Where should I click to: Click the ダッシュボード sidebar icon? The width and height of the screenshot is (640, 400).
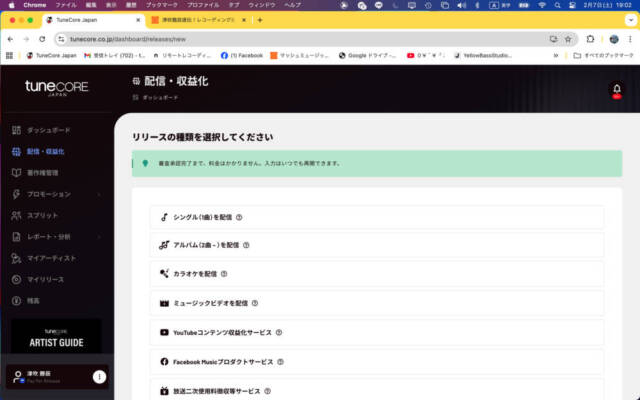coord(16,130)
